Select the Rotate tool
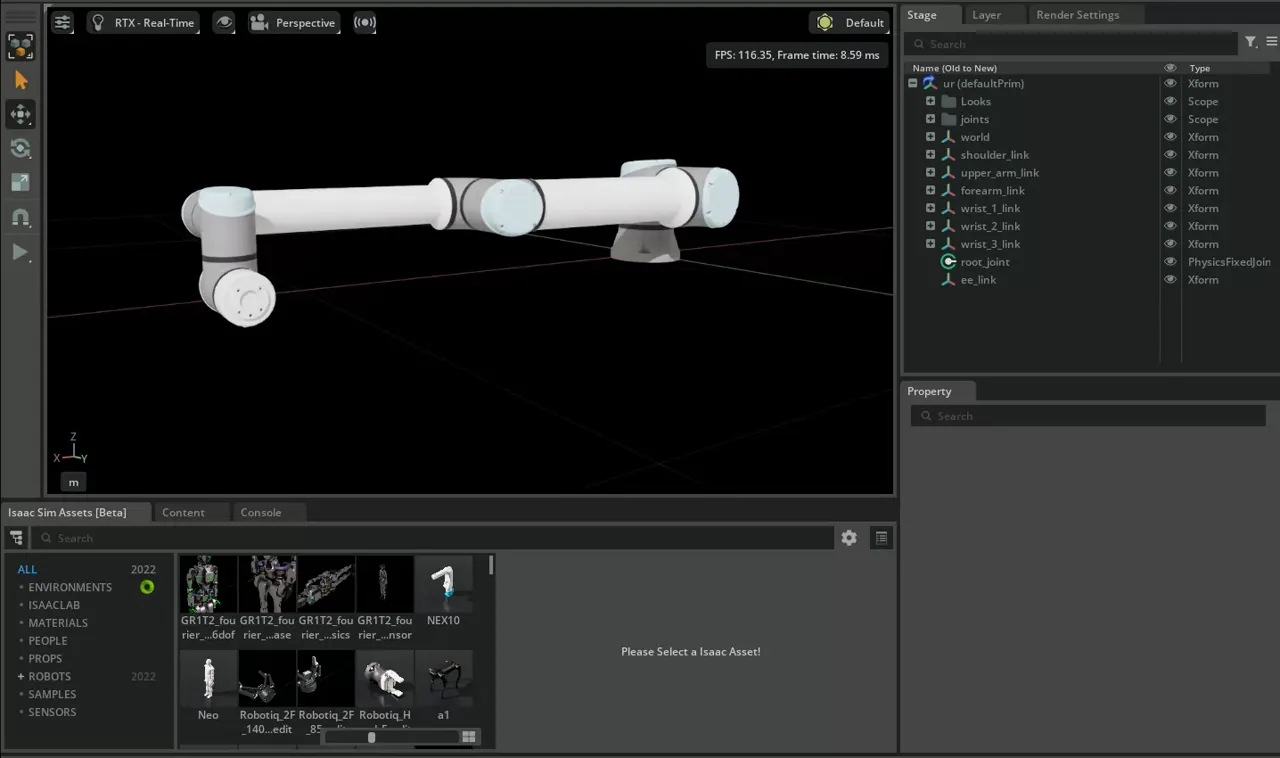 point(20,149)
